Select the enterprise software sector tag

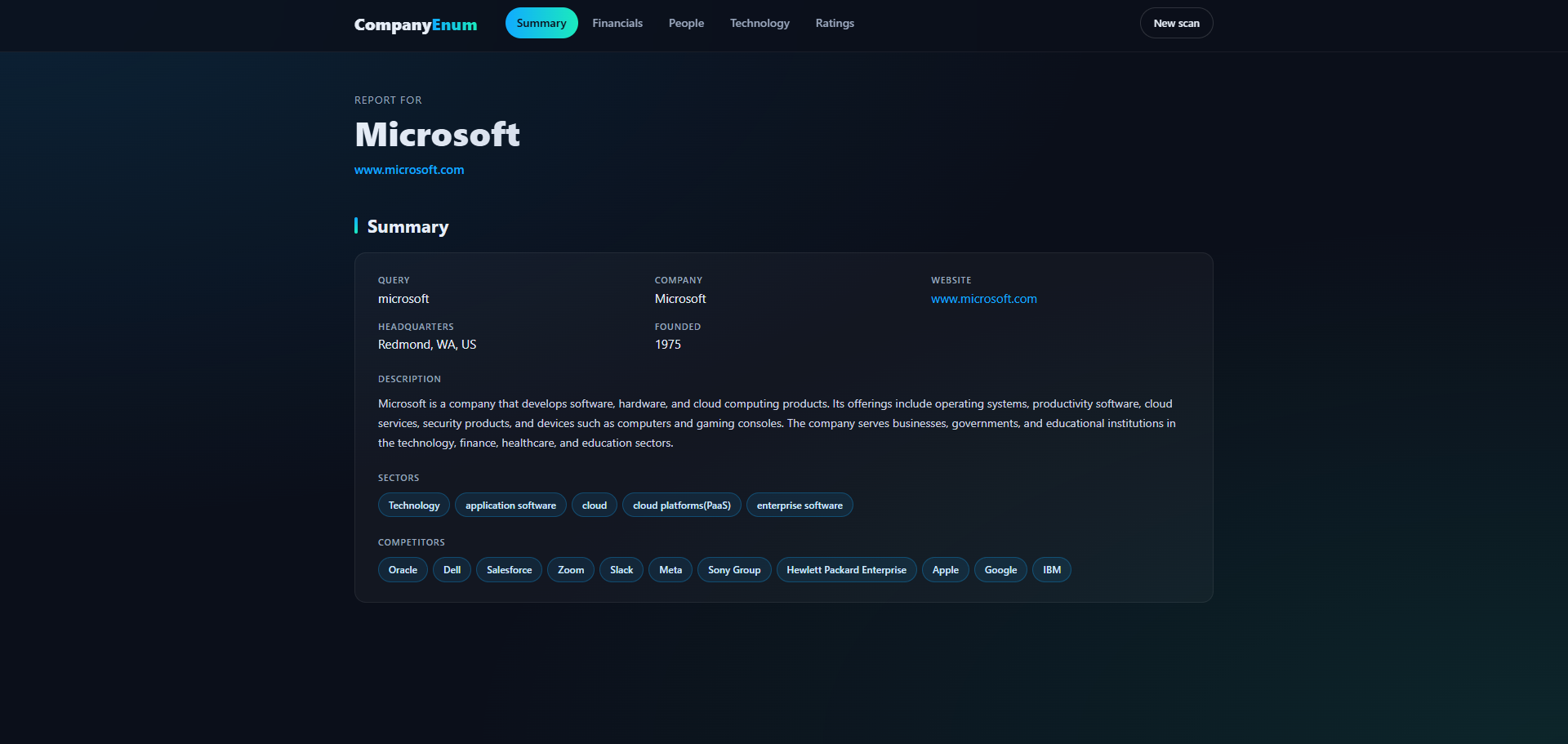point(800,505)
